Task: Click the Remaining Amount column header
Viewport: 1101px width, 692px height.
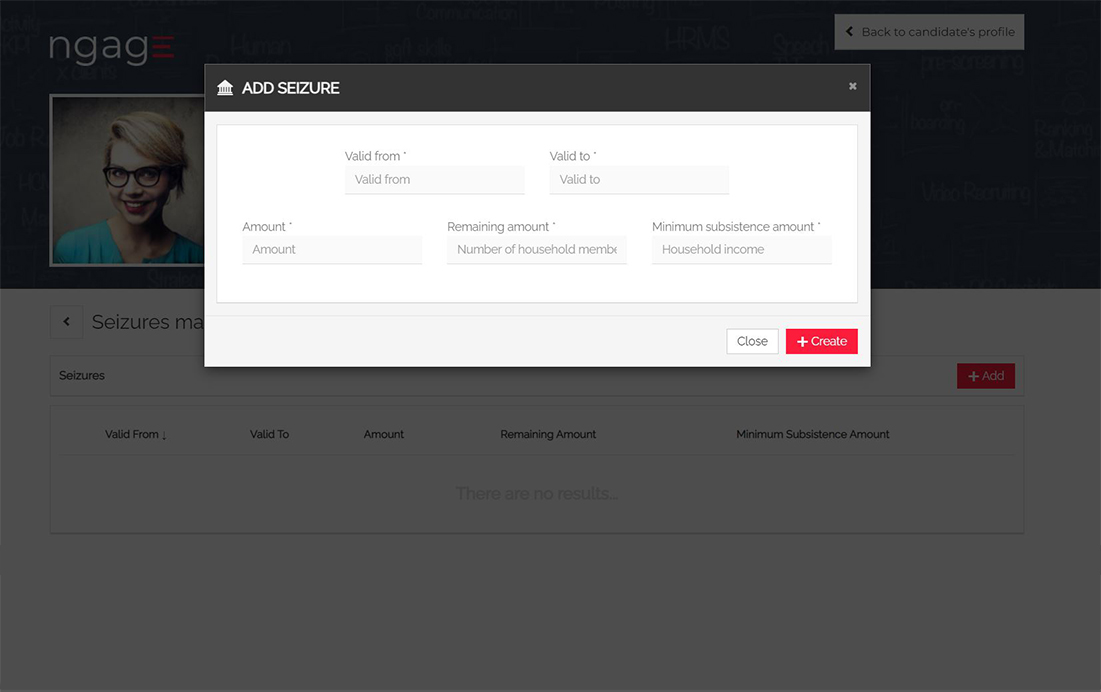Action: (548, 435)
